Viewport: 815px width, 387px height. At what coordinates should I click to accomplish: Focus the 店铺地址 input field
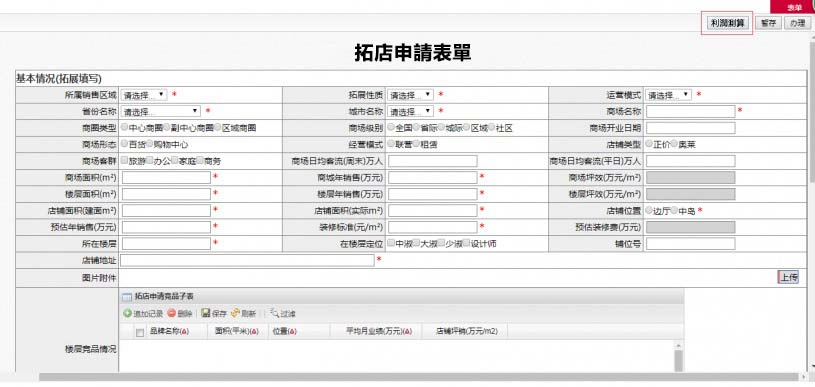click(247, 260)
